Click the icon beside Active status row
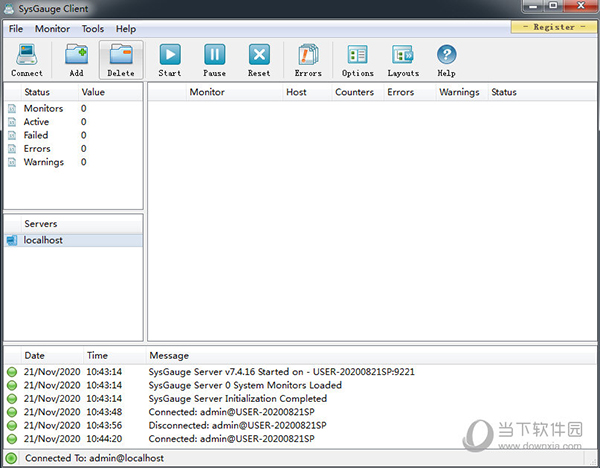 click(12, 122)
